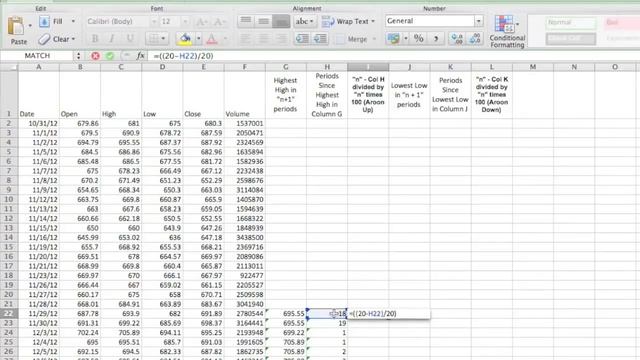Click the Paste clipboard icon
Screen dimensions: 640x360
click(16, 27)
